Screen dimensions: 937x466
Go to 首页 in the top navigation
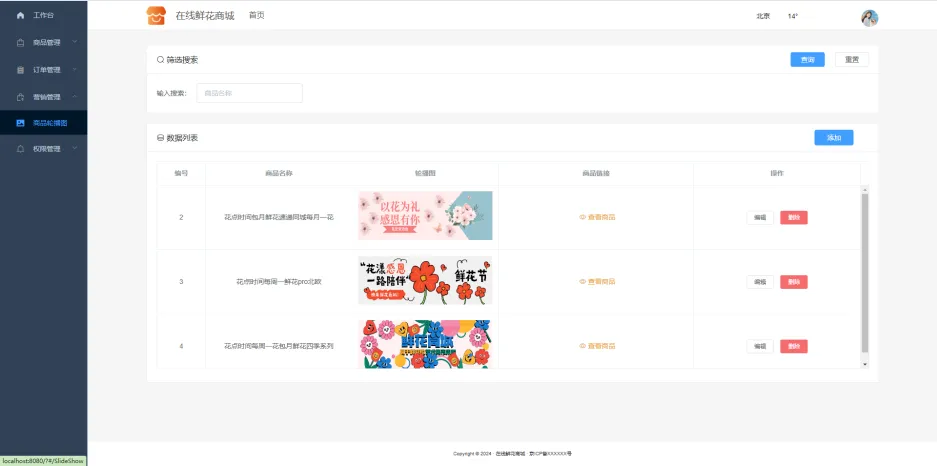[257, 16]
